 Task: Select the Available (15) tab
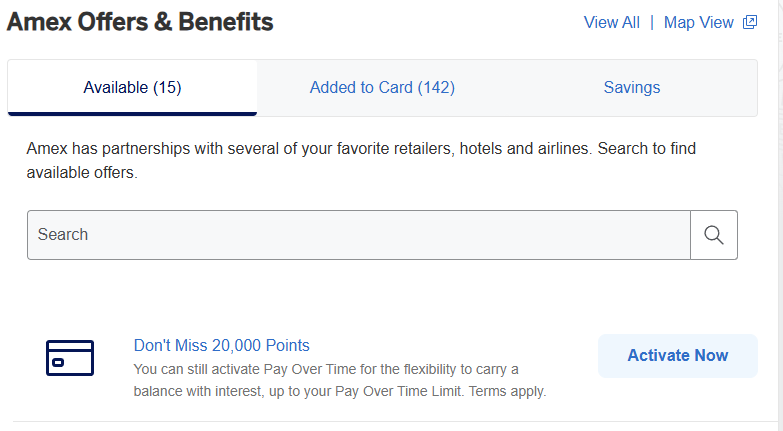(x=132, y=88)
